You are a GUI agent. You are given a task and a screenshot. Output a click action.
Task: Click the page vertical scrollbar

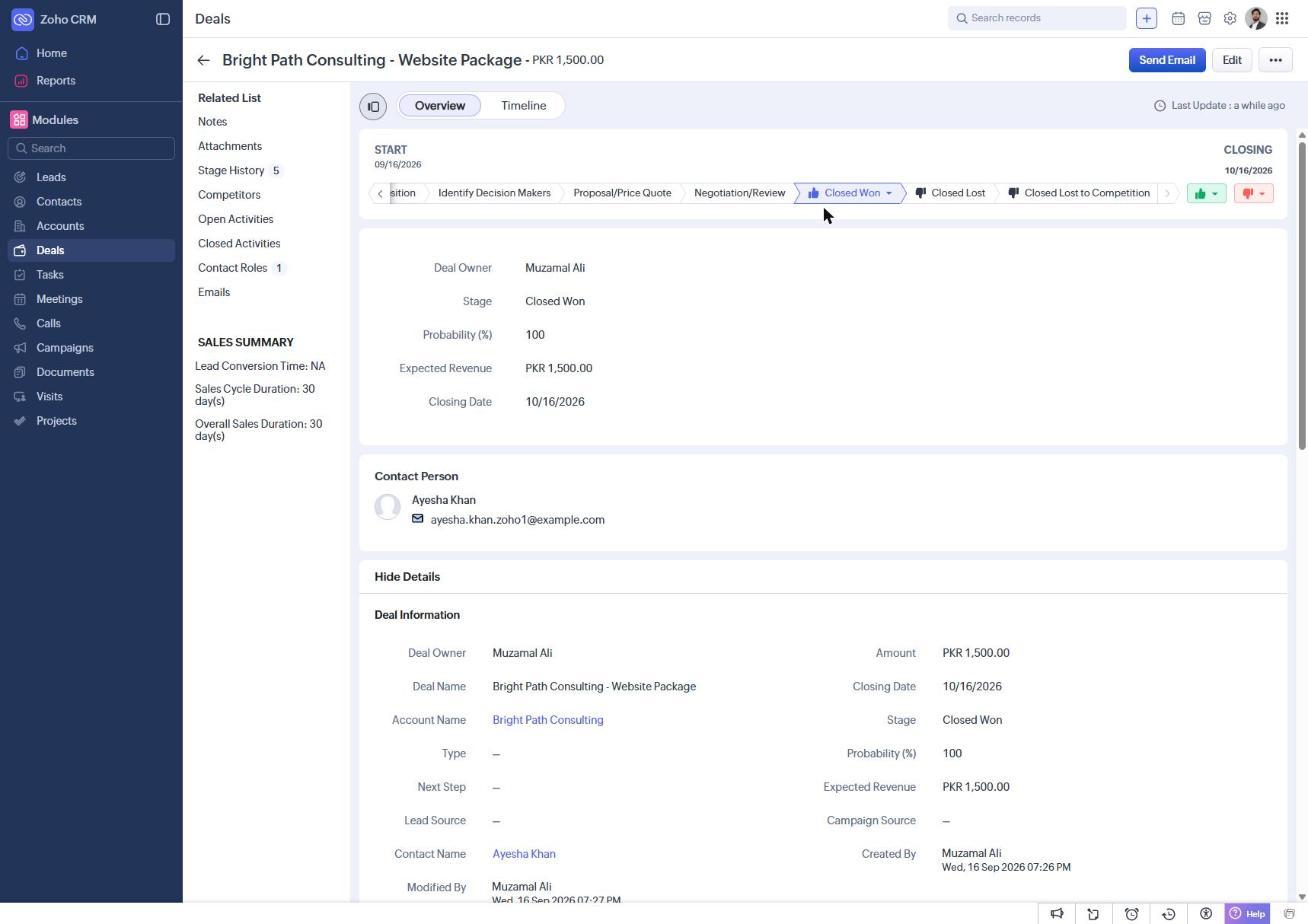1301,295
